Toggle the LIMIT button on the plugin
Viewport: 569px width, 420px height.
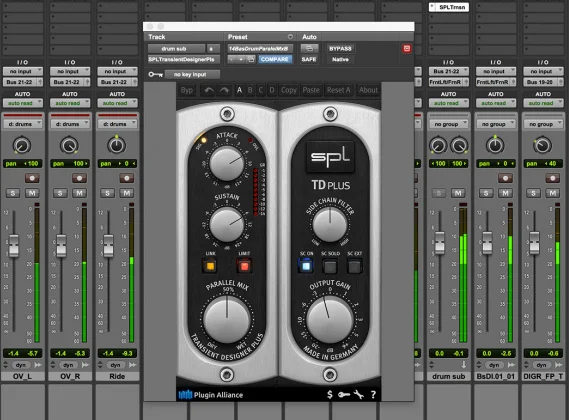pyautogui.click(x=244, y=266)
